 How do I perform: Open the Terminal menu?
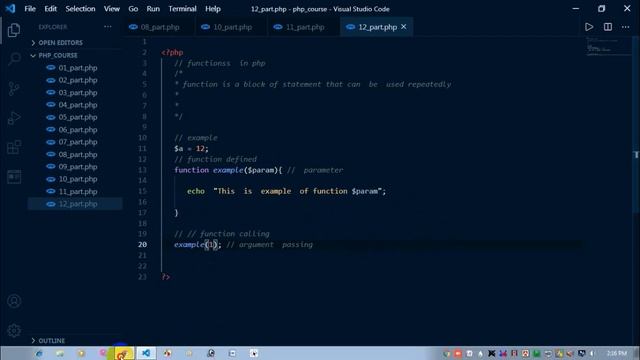tap(182, 9)
